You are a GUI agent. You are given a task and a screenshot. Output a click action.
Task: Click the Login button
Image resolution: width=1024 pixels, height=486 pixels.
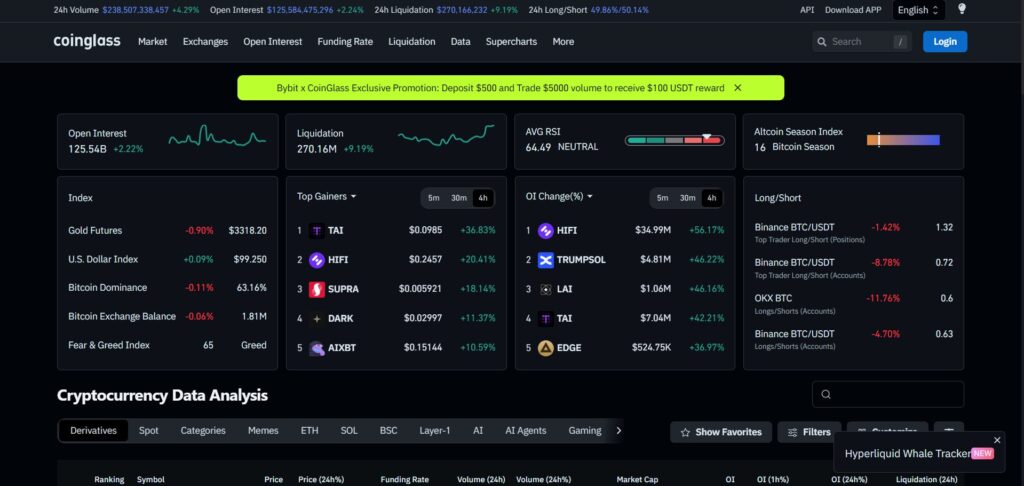(x=945, y=41)
